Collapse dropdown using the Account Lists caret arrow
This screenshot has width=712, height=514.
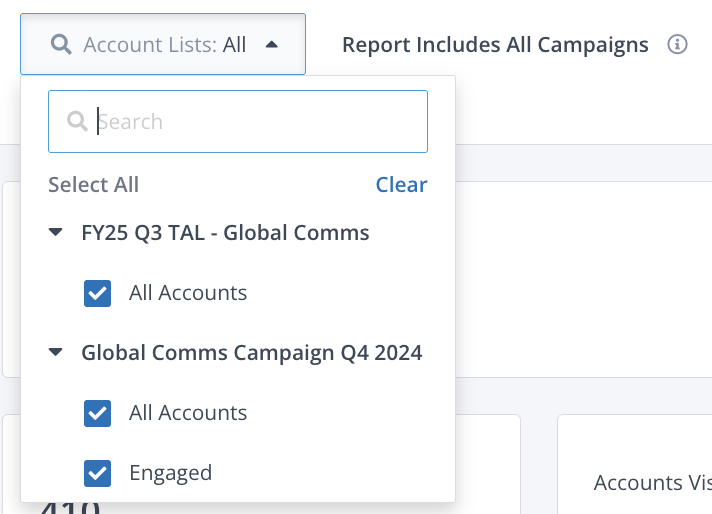pyautogui.click(x=271, y=45)
